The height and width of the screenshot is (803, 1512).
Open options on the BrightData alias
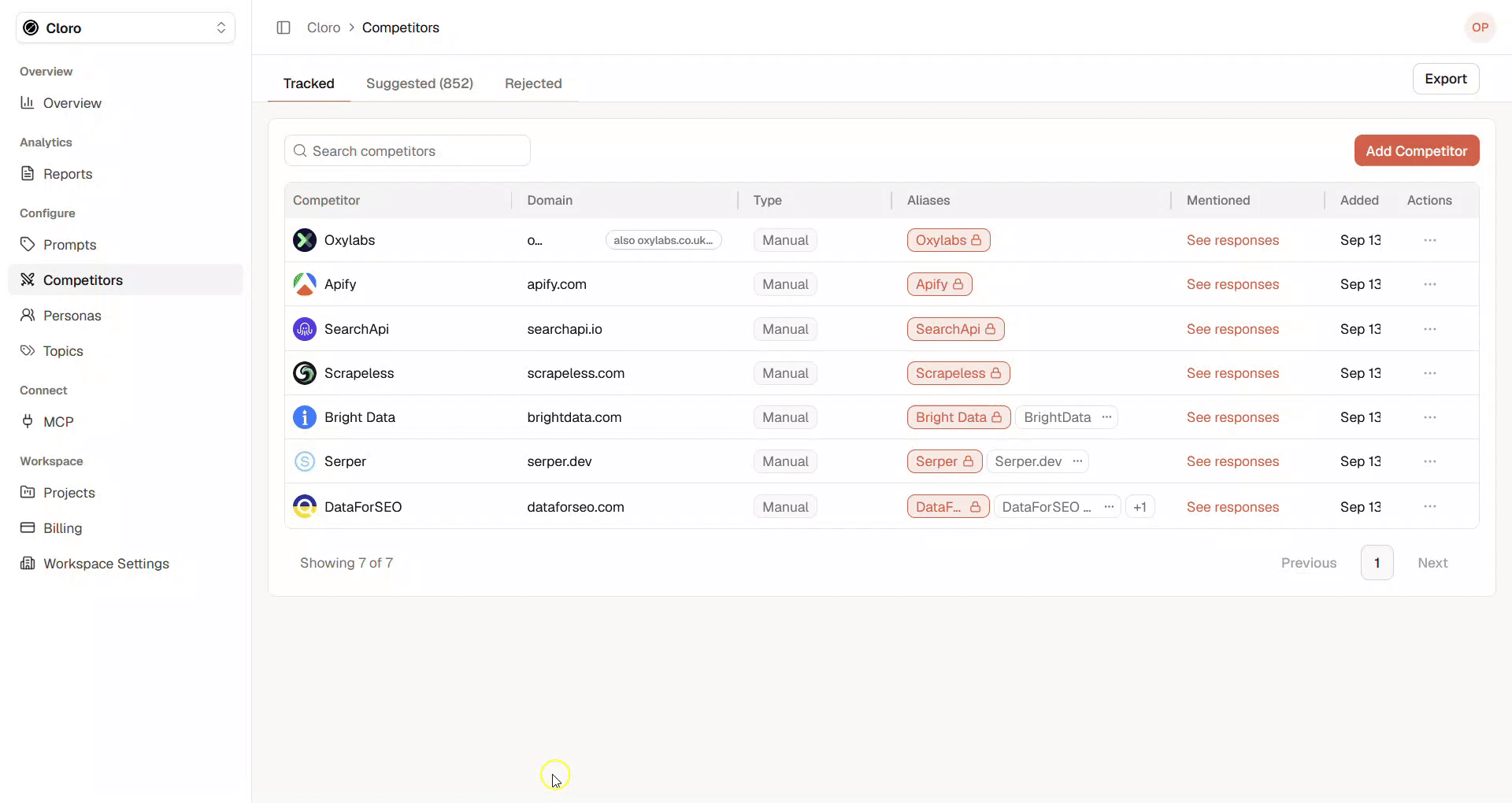point(1106,417)
